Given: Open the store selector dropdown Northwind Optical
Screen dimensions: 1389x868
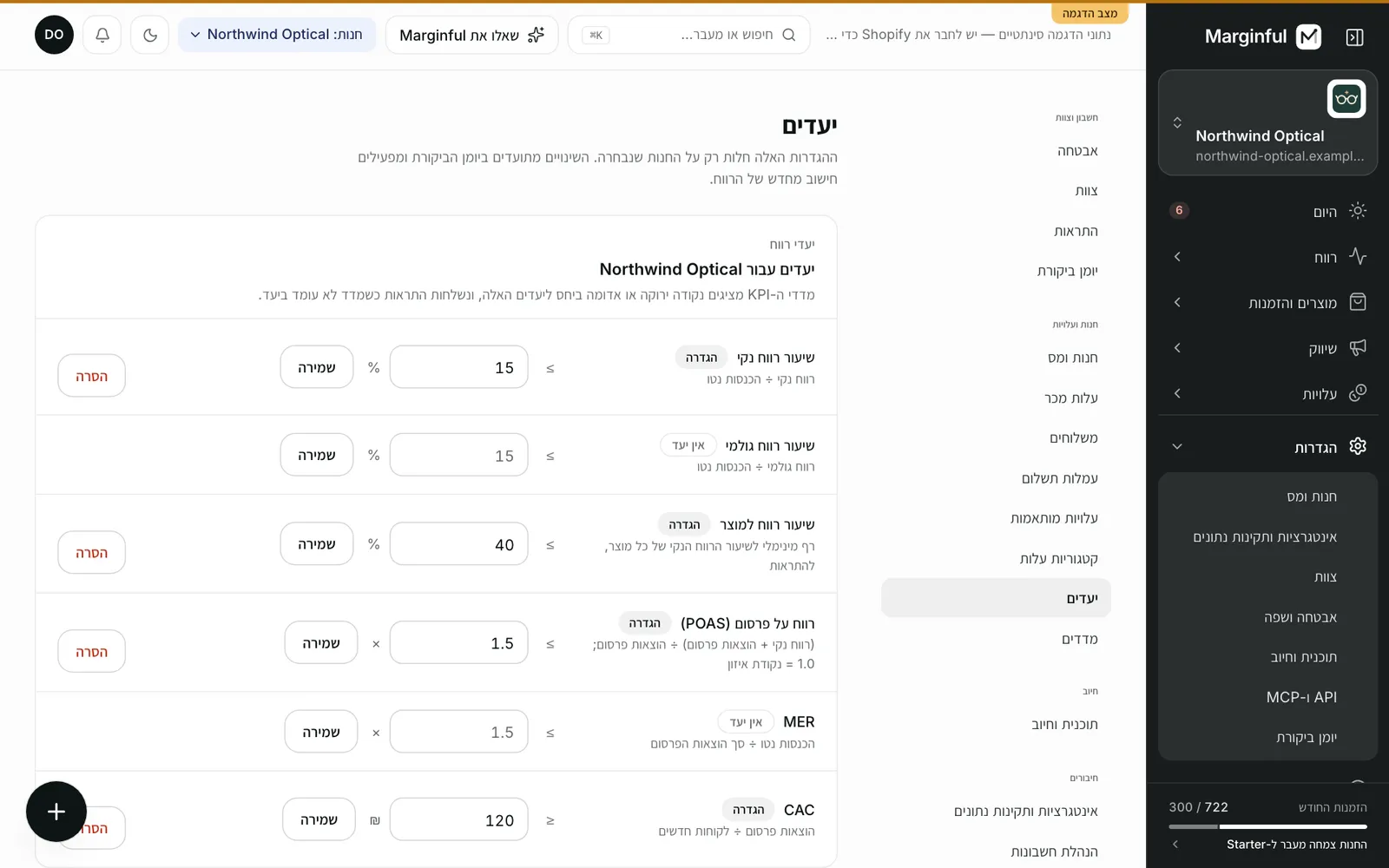Looking at the screenshot, I should [277, 35].
